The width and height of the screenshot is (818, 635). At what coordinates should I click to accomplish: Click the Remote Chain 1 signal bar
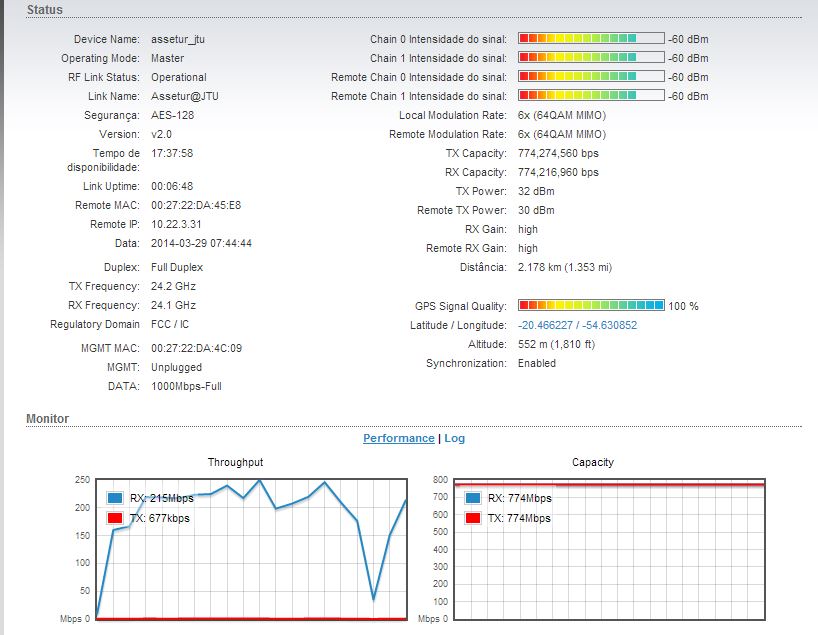(x=591, y=95)
